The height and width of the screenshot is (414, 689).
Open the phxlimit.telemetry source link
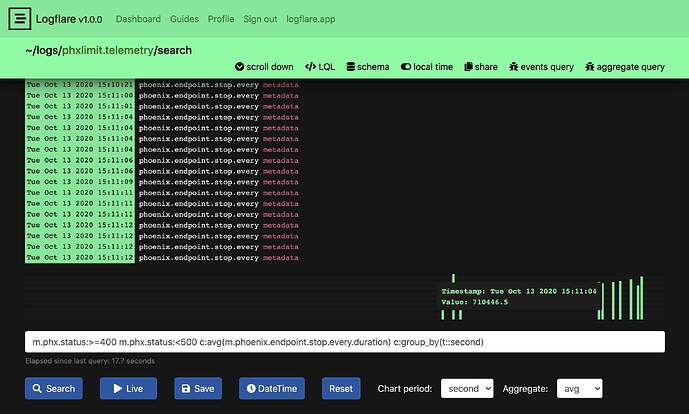(108, 51)
